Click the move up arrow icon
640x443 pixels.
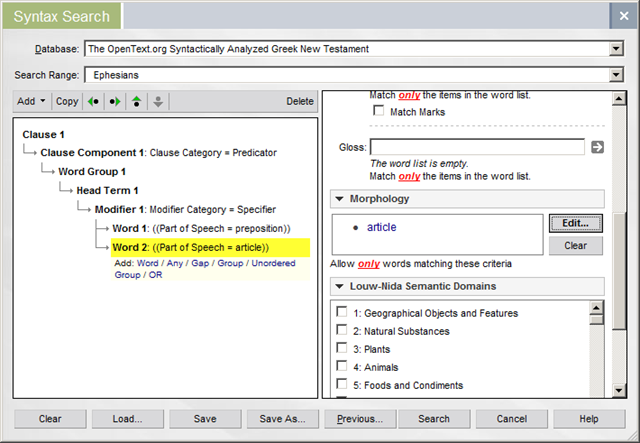137,101
